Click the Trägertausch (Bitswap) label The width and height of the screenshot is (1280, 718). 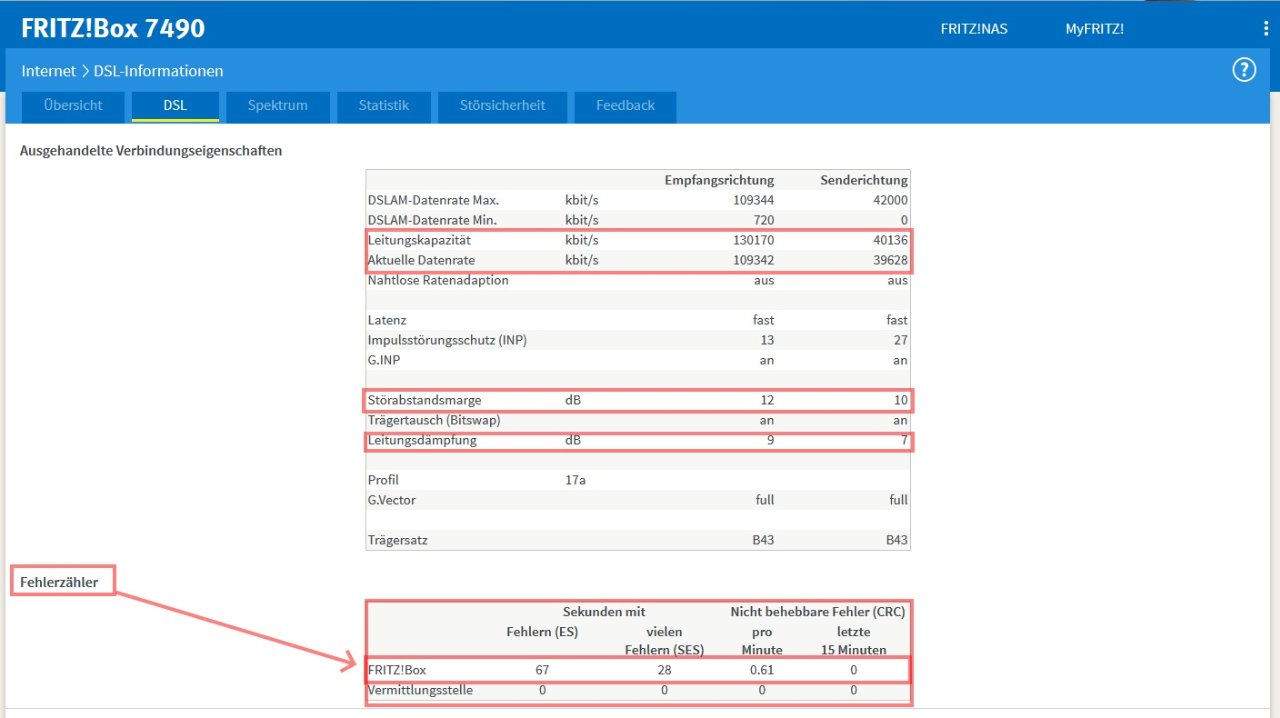click(x=434, y=420)
